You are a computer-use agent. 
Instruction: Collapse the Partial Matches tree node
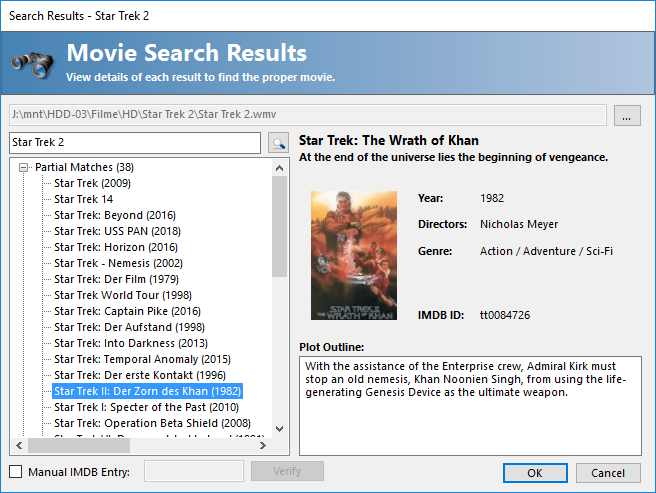point(24,167)
